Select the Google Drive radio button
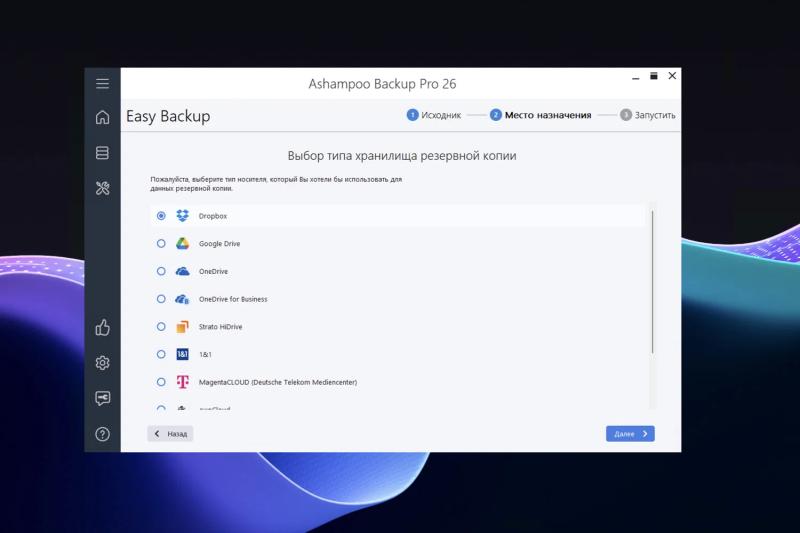 pyautogui.click(x=161, y=244)
